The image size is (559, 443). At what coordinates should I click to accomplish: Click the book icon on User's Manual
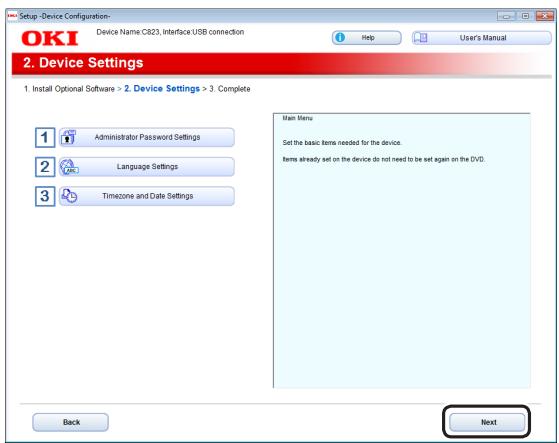[x=421, y=38]
